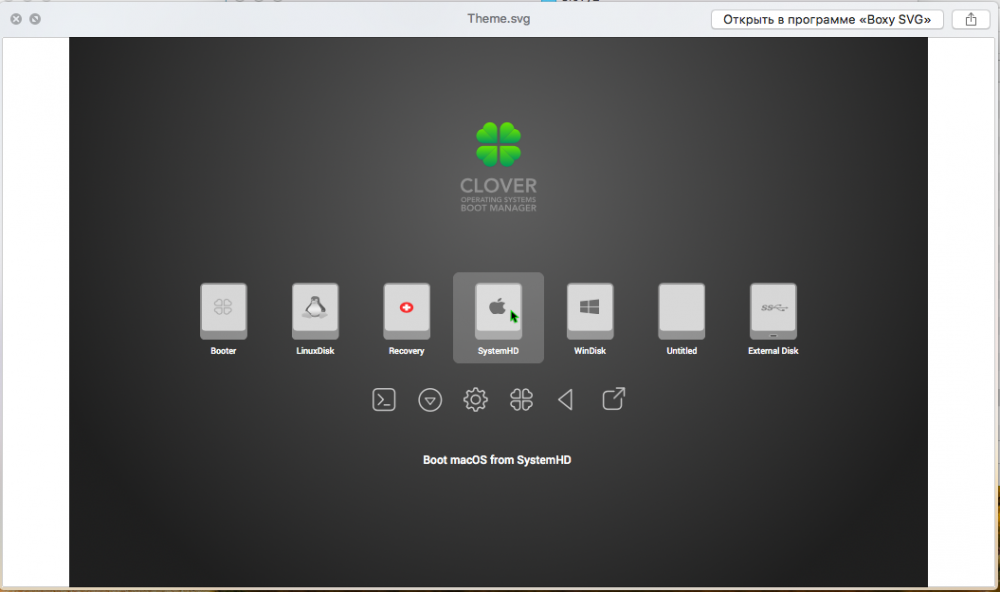The width and height of the screenshot is (1000, 592).
Task: Click the "Recovery" label
Action: (x=406, y=351)
